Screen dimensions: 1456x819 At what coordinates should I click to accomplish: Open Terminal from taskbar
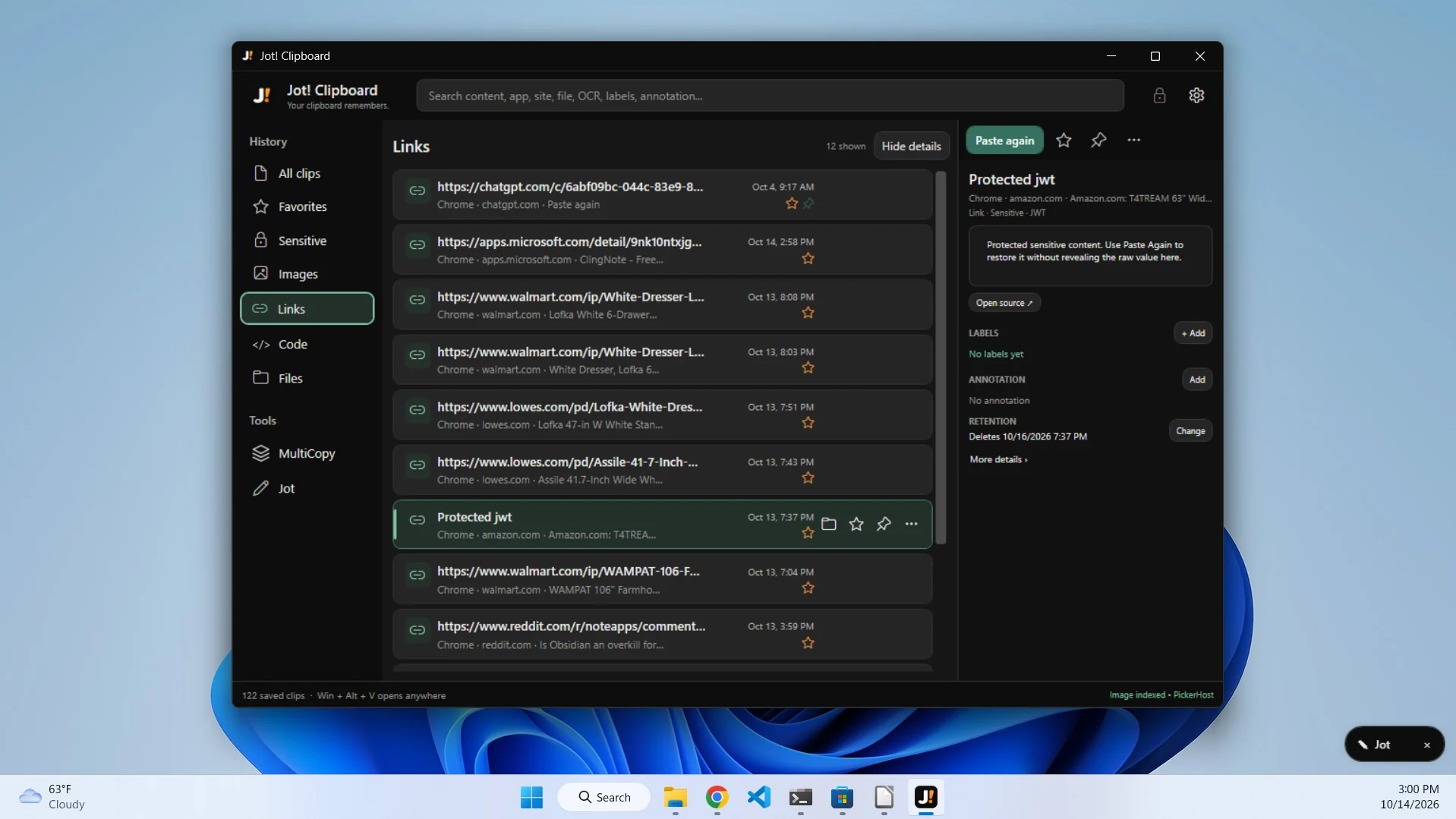click(800, 797)
